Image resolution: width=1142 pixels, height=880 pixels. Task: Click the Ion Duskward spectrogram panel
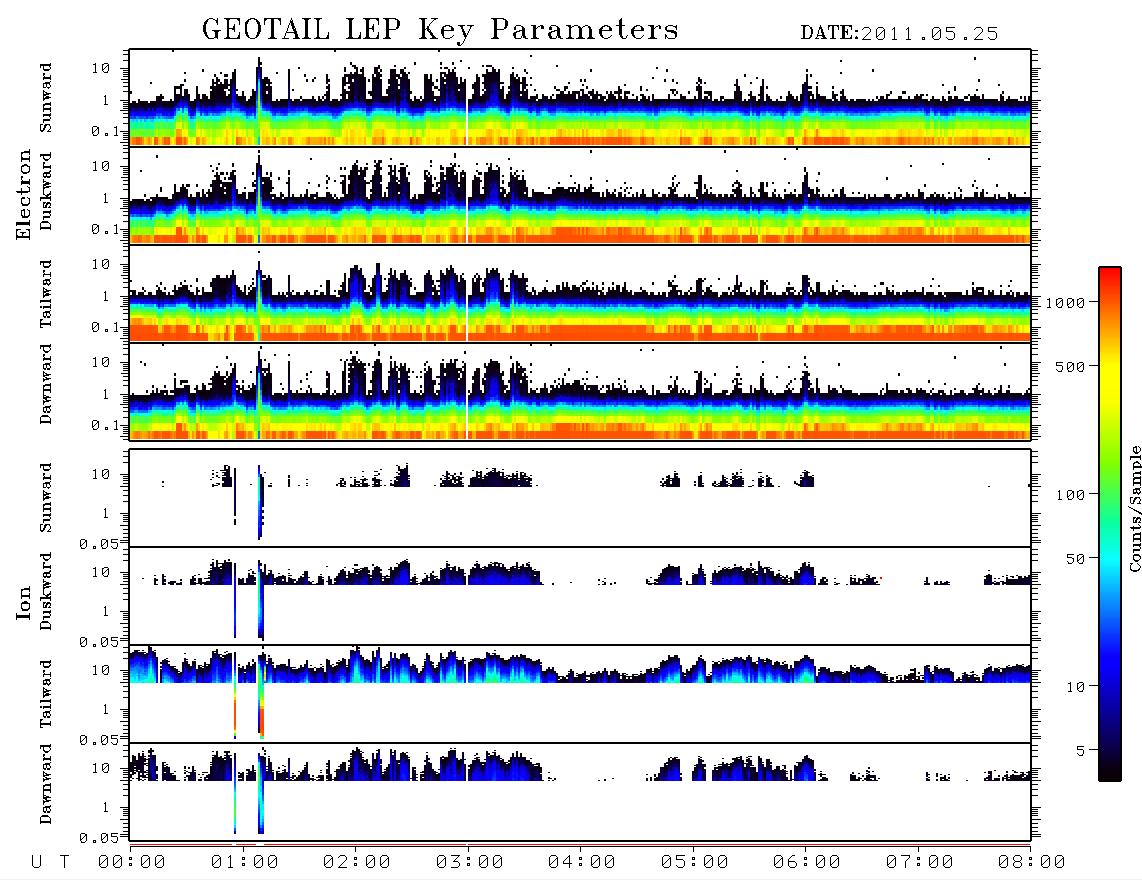(x=580, y=596)
